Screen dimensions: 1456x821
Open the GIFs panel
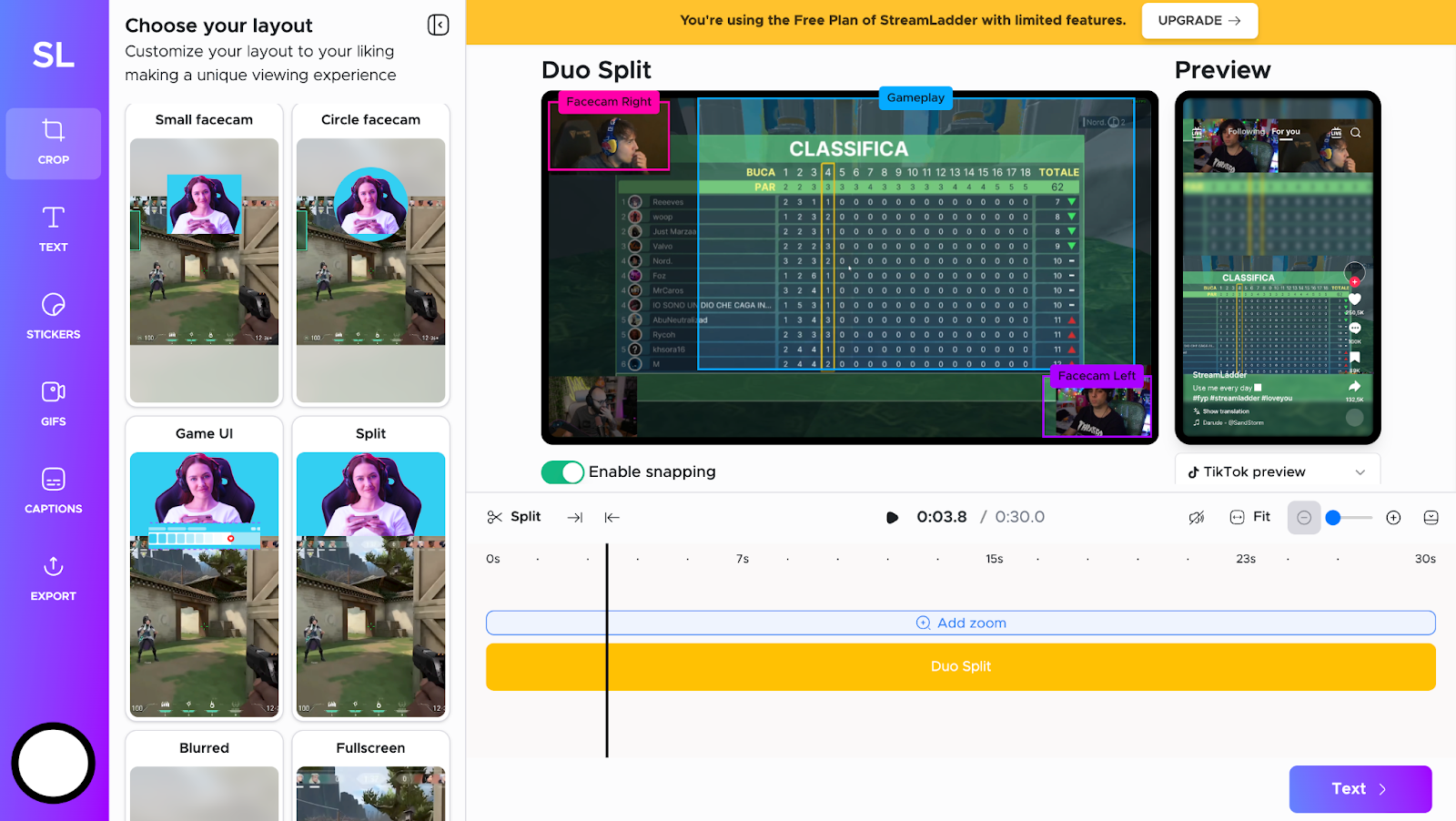tap(54, 403)
